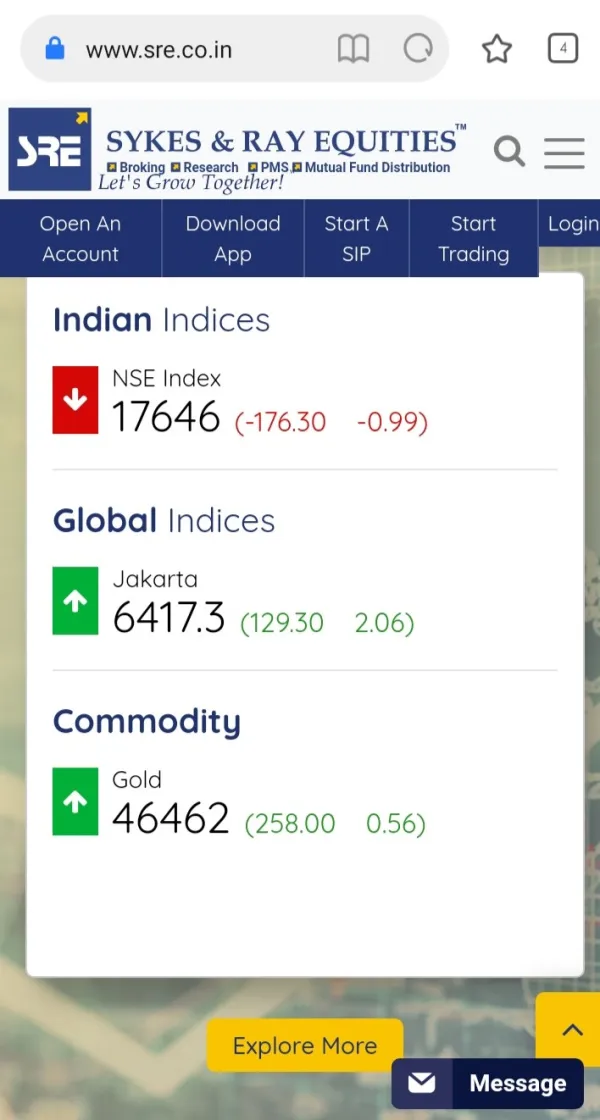Select Download App menu item
Viewport: 600px width, 1120px height.
233,238
